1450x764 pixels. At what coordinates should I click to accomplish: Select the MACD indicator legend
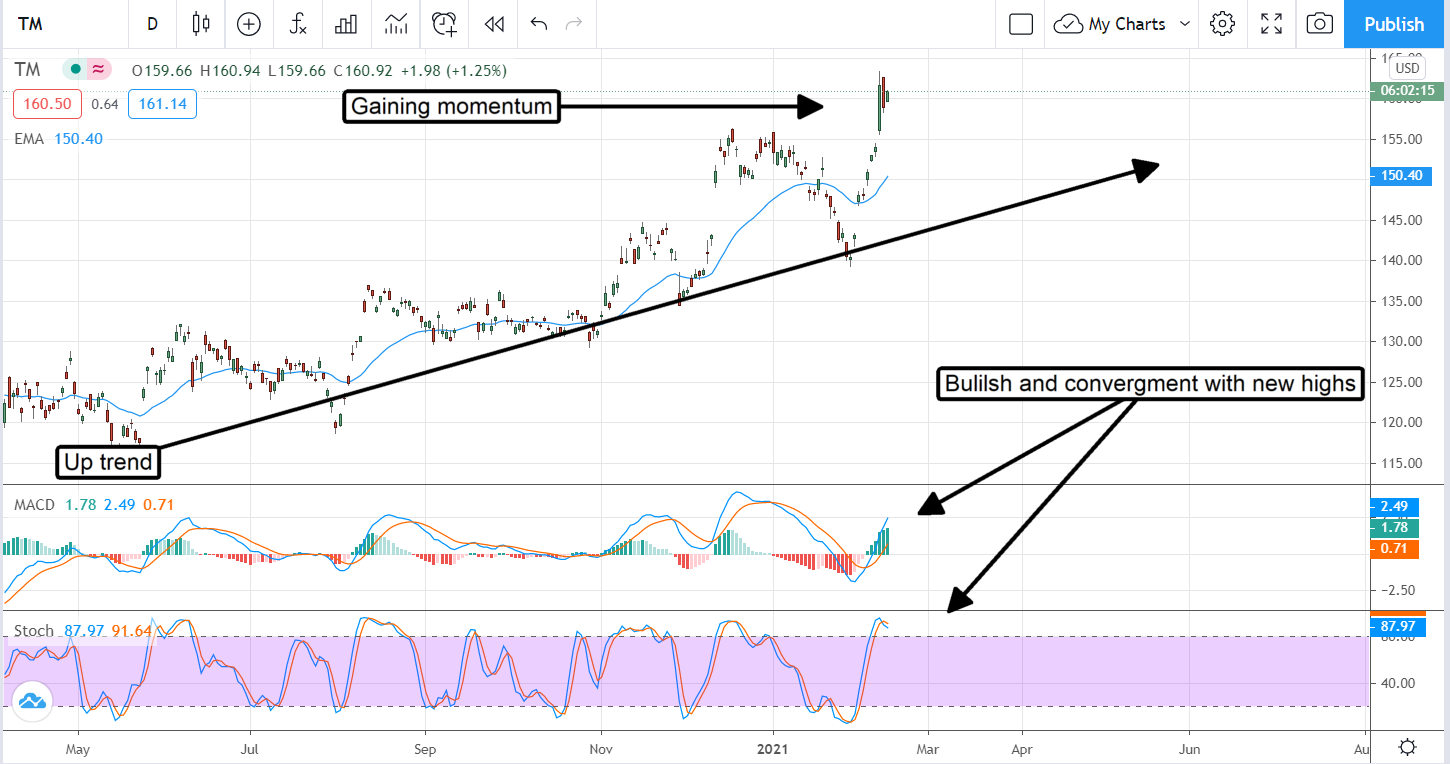click(x=33, y=505)
